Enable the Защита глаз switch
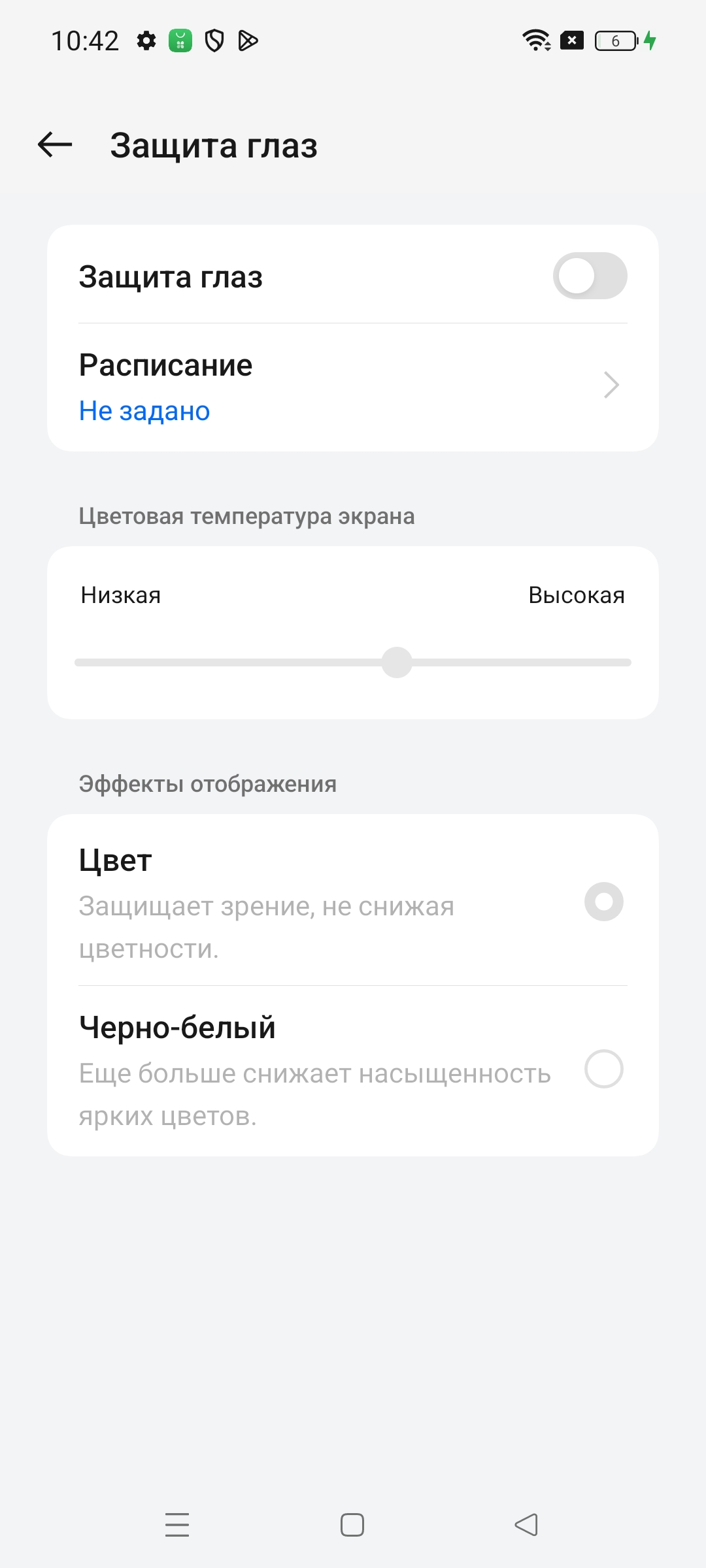706x1568 pixels. pyautogui.click(x=590, y=276)
